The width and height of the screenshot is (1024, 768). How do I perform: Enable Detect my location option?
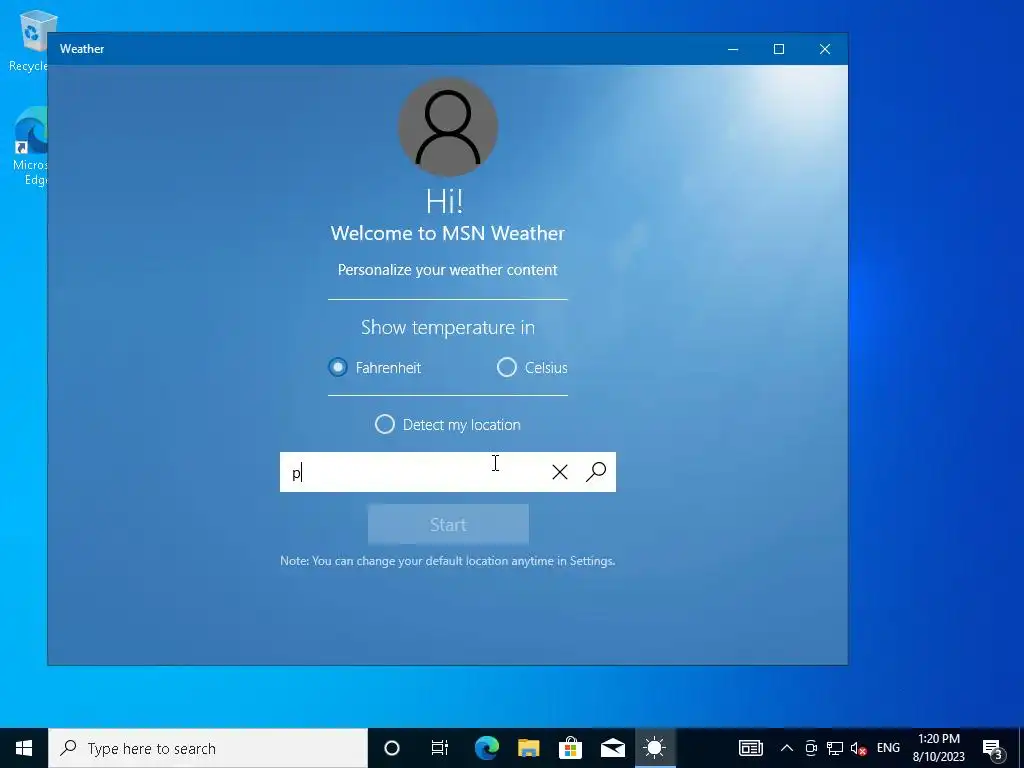click(448, 424)
